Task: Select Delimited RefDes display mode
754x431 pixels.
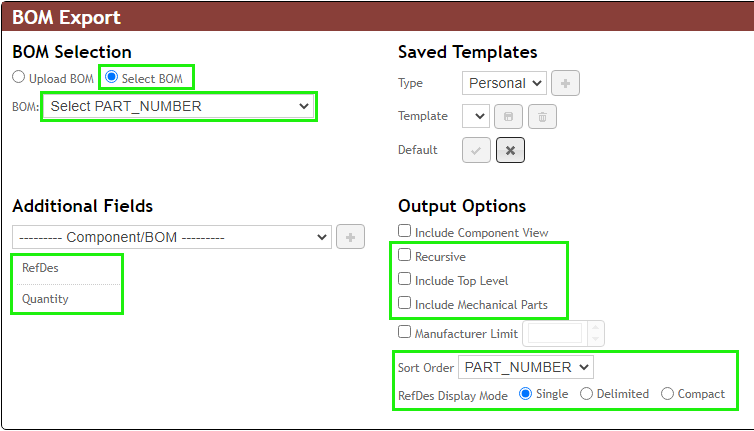Action: tap(586, 394)
